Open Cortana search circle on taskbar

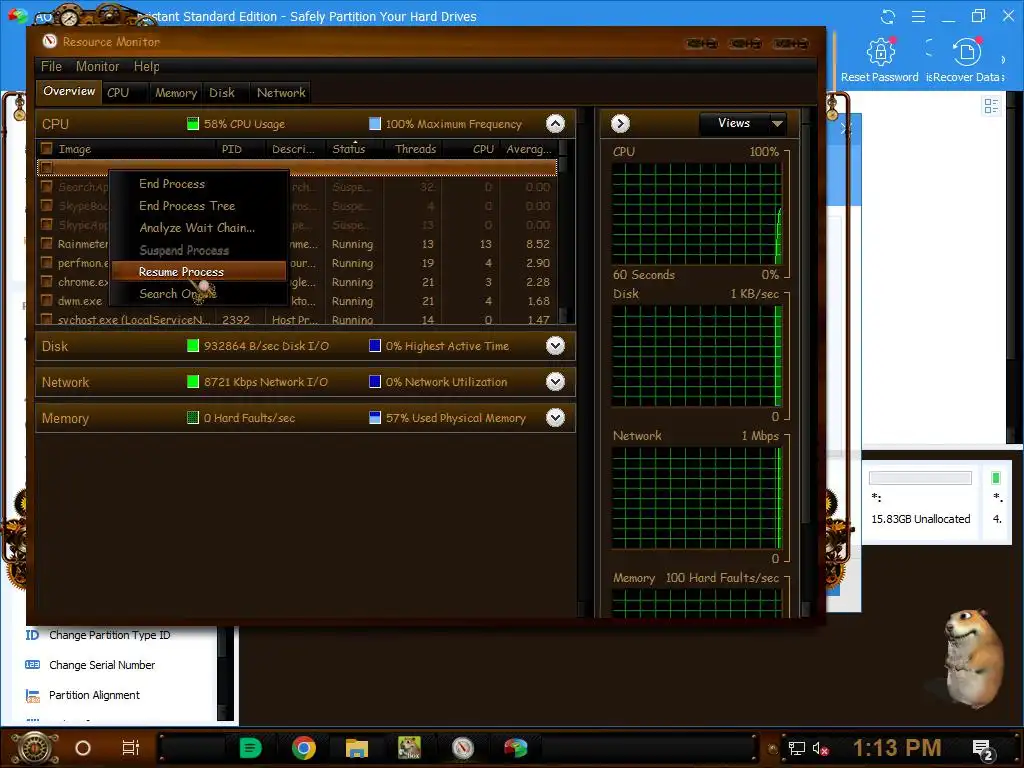click(x=83, y=748)
